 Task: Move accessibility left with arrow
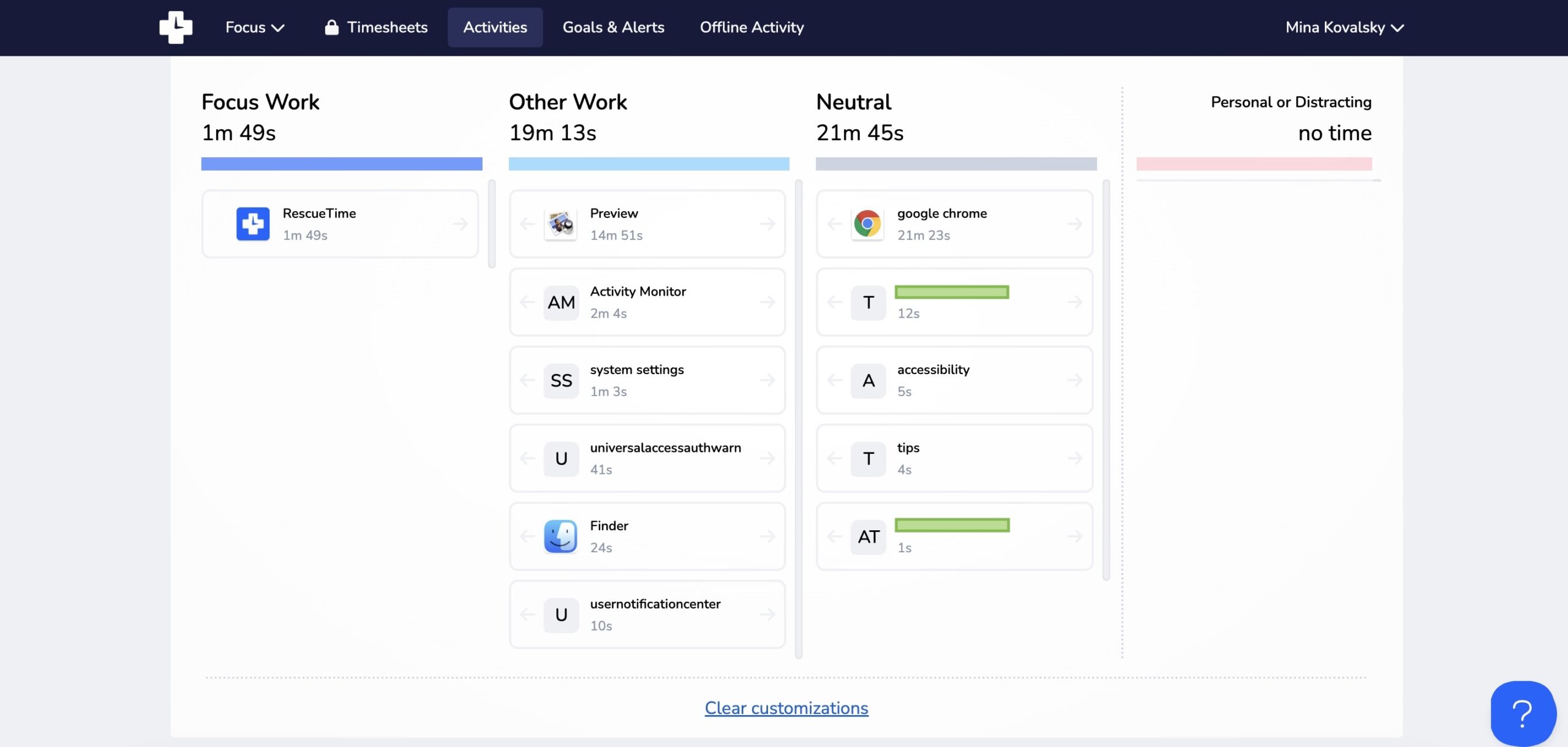(x=834, y=380)
